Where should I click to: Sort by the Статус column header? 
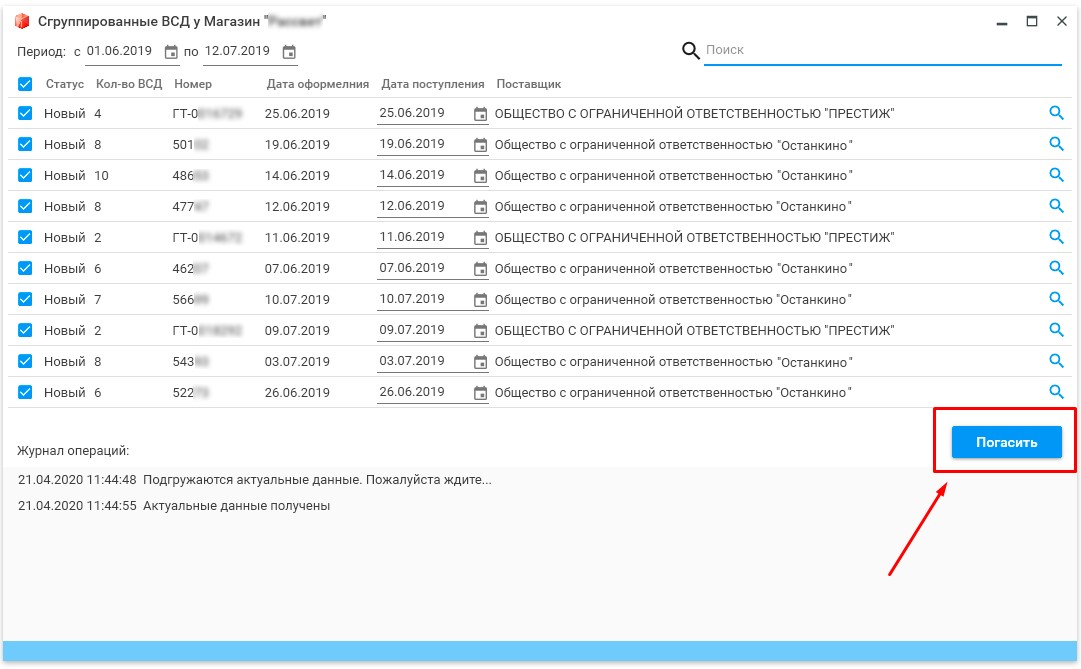(x=65, y=84)
